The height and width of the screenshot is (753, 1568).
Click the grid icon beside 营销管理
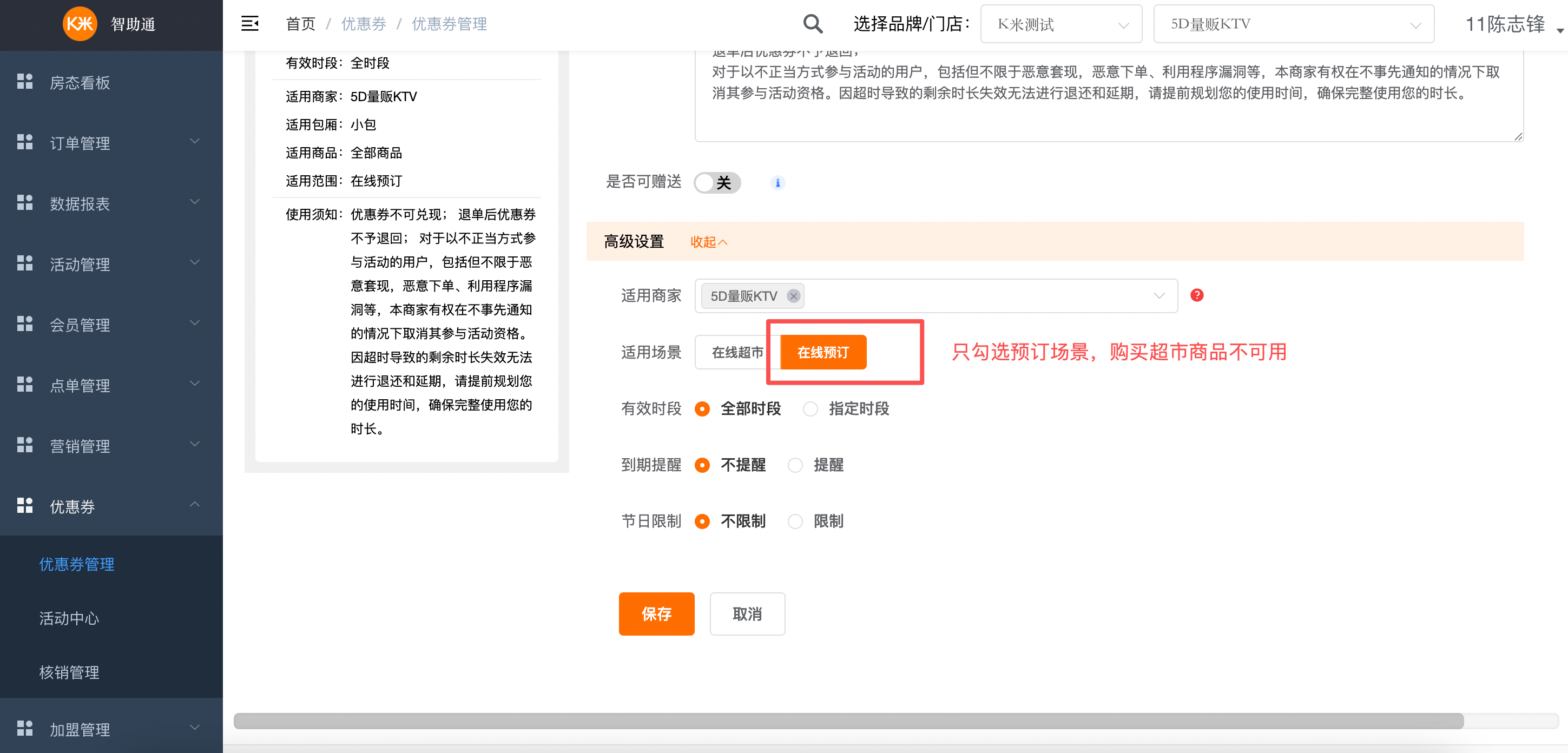25,445
